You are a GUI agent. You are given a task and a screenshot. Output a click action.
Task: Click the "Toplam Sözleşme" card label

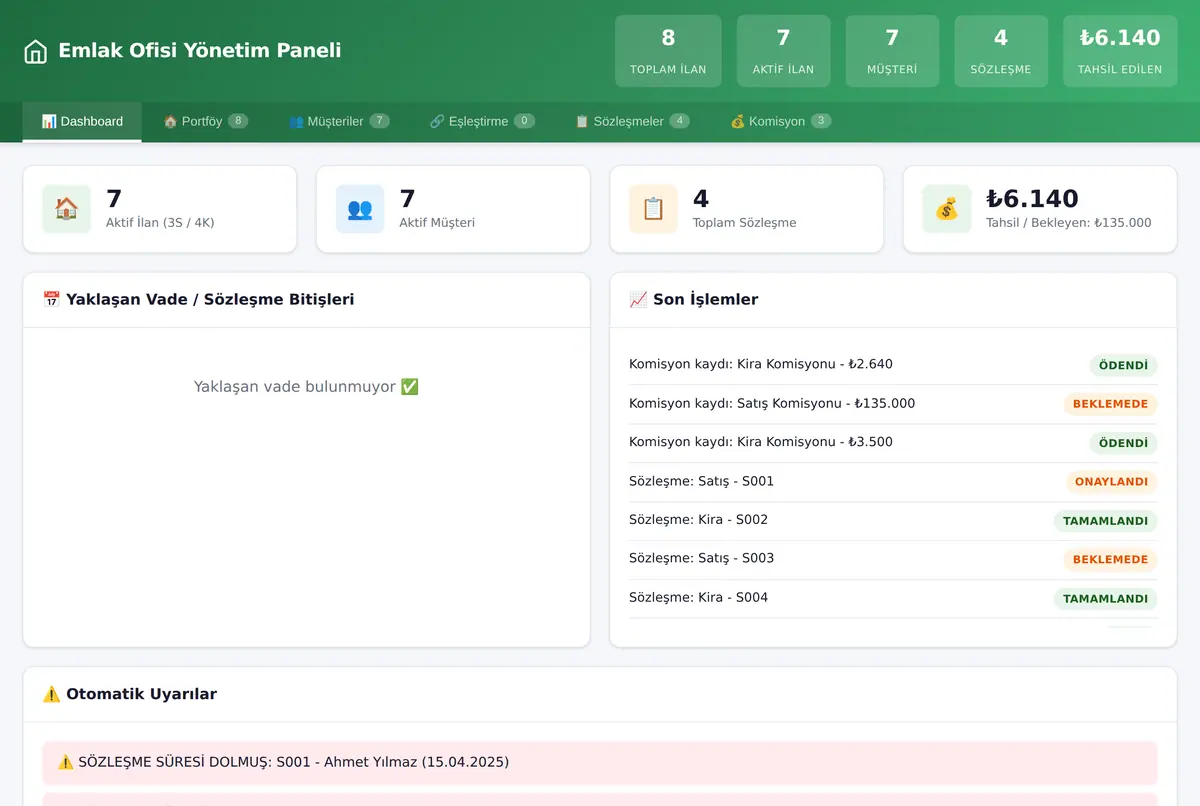tap(745, 222)
